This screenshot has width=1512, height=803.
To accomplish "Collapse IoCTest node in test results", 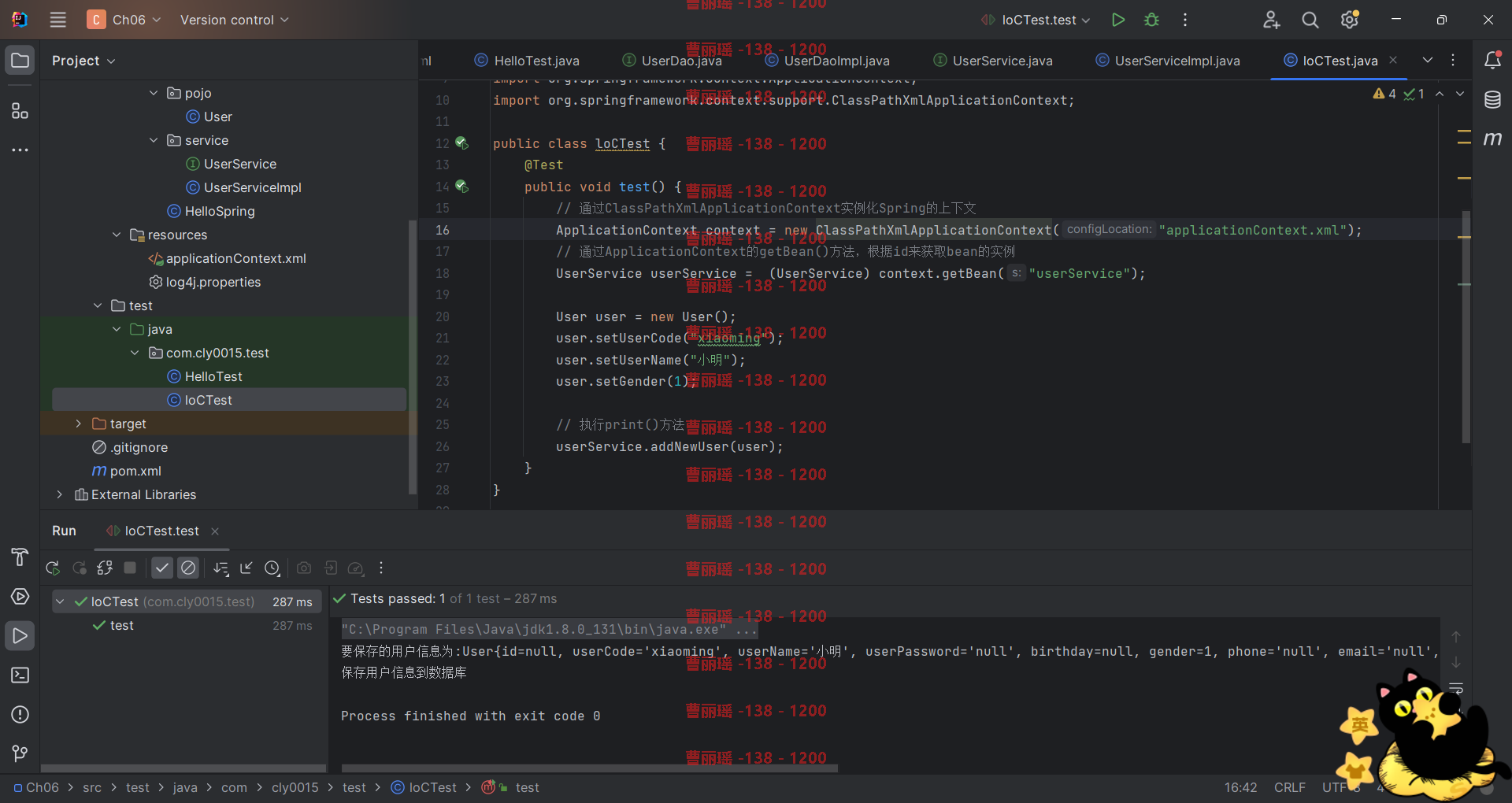I will [x=60, y=601].
